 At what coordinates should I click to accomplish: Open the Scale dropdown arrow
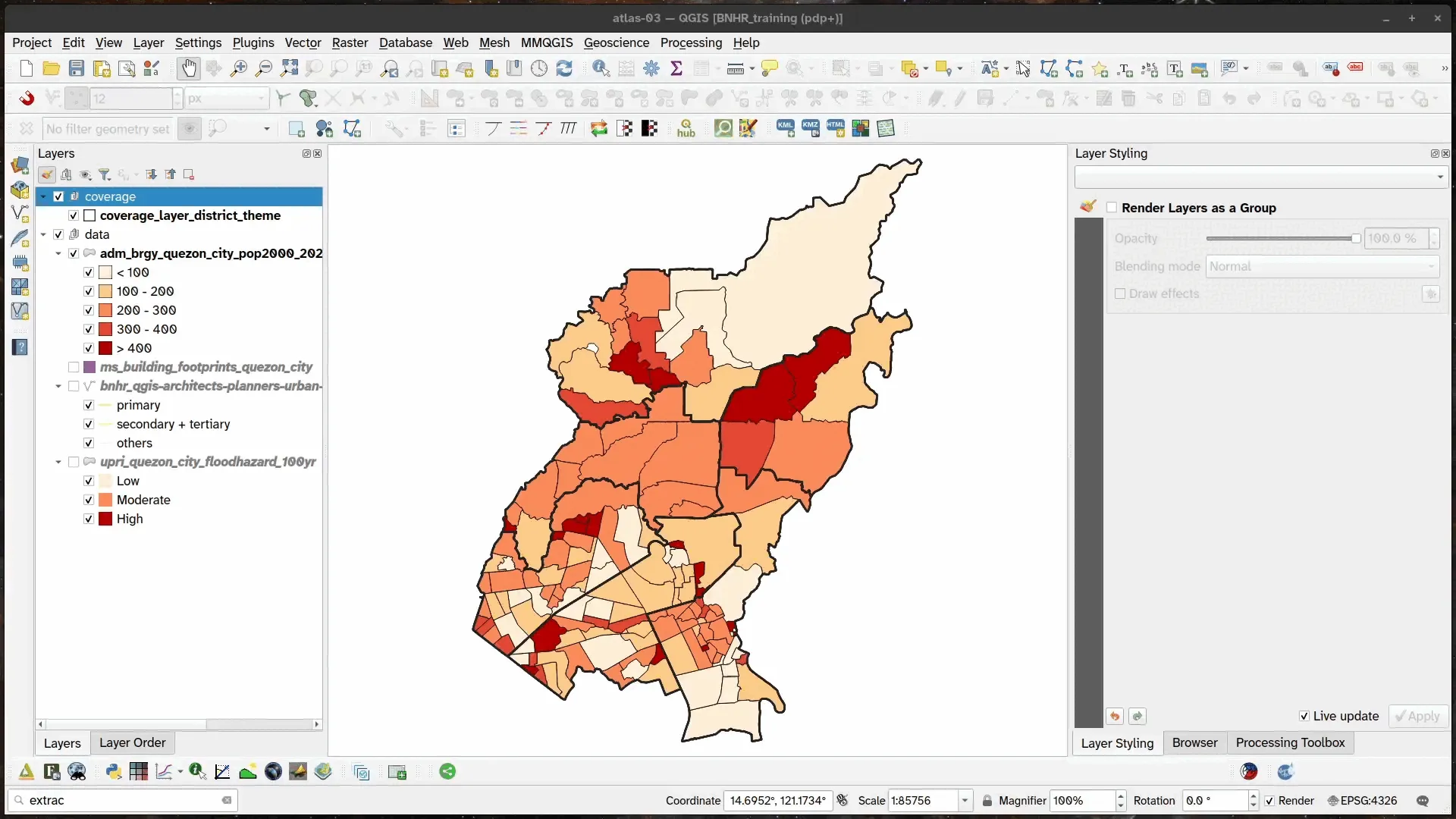965,801
